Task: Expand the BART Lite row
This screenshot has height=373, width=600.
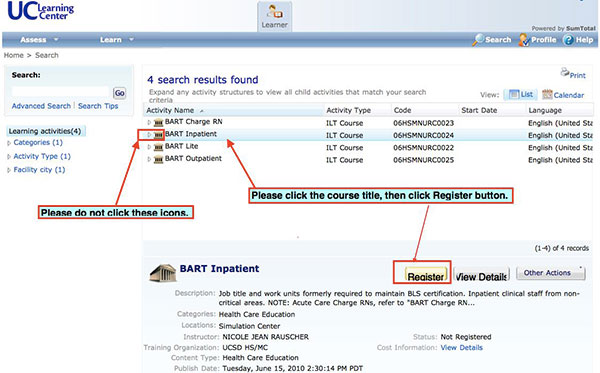Action: pyautogui.click(x=149, y=147)
